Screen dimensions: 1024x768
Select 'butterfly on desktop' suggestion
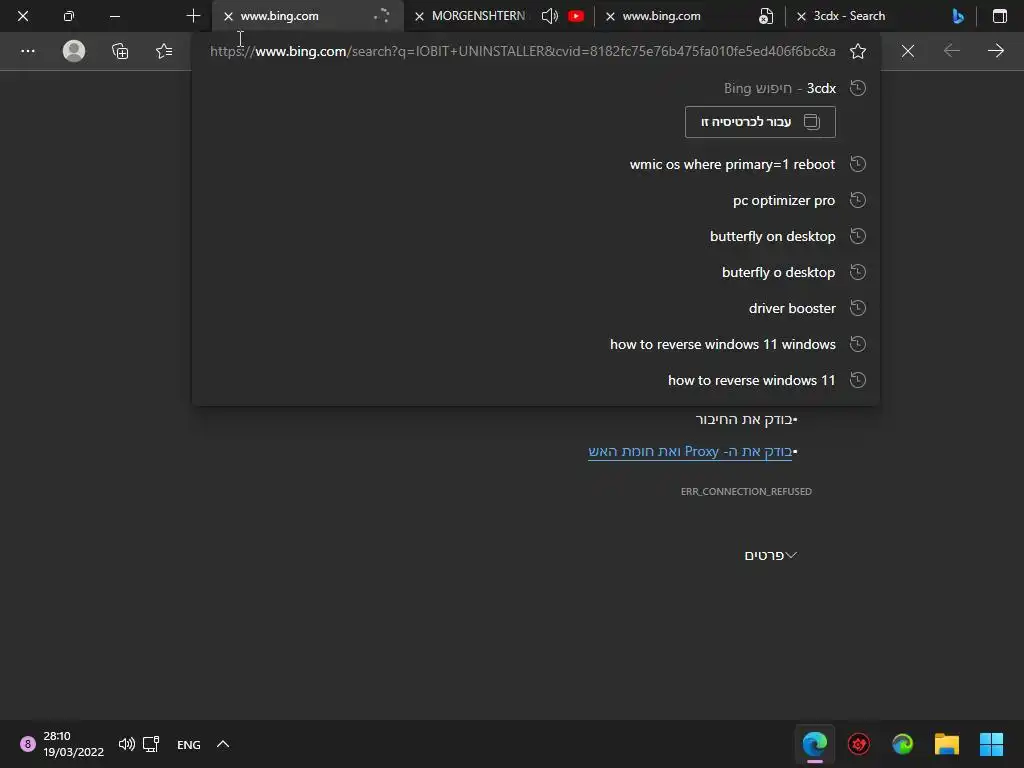click(536, 236)
